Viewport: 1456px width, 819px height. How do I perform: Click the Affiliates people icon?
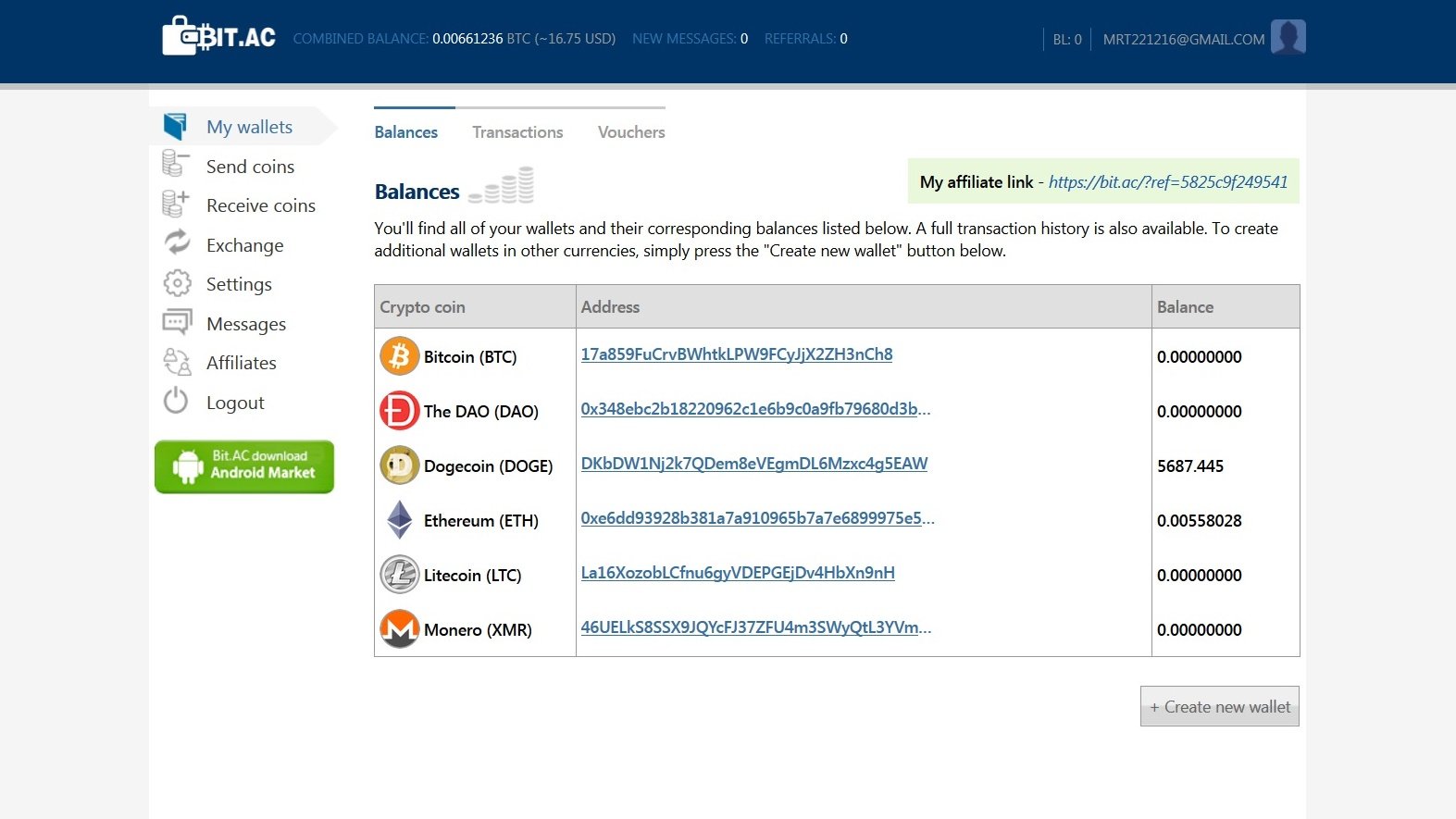tap(177, 362)
